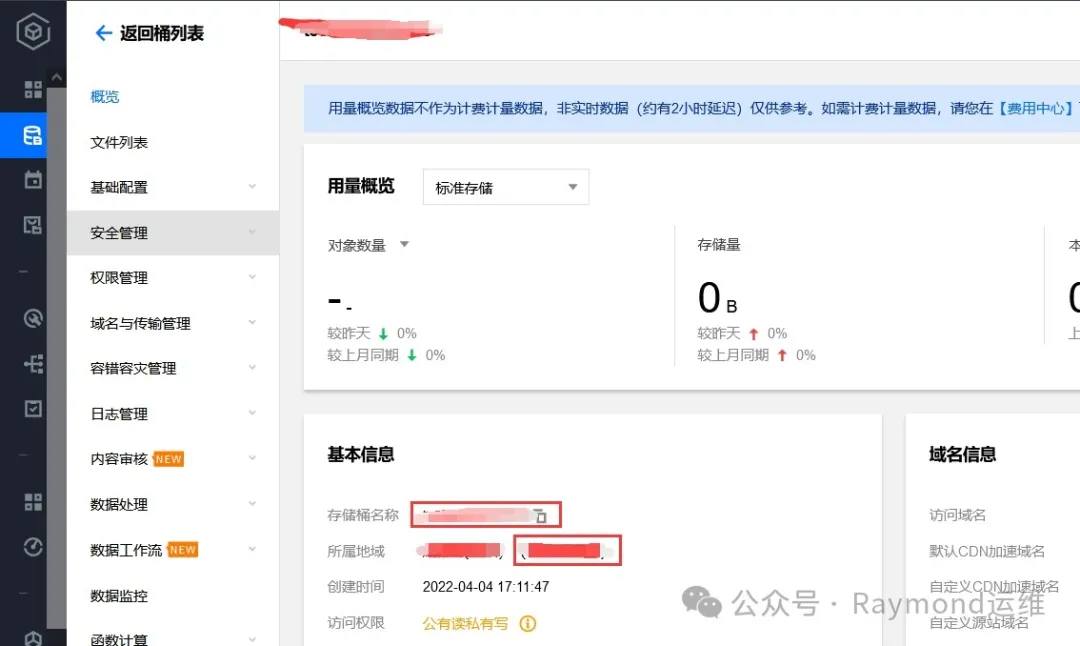This screenshot has height=646, width=1080.
Task: Expand the 基础配置 menu
Action: point(173,187)
